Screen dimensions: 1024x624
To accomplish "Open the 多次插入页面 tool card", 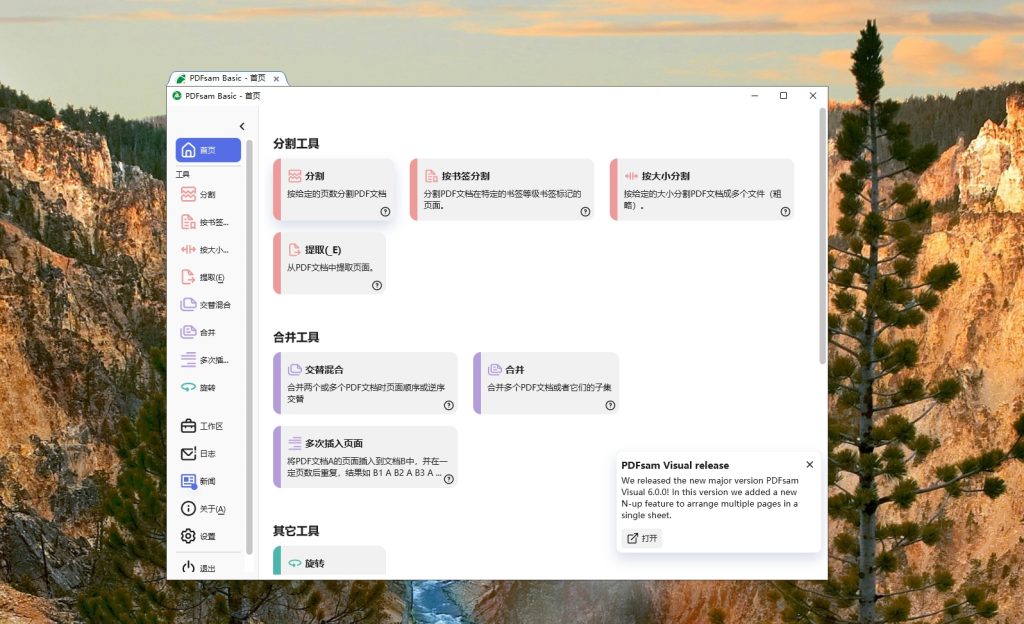I will [x=365, y=457].
